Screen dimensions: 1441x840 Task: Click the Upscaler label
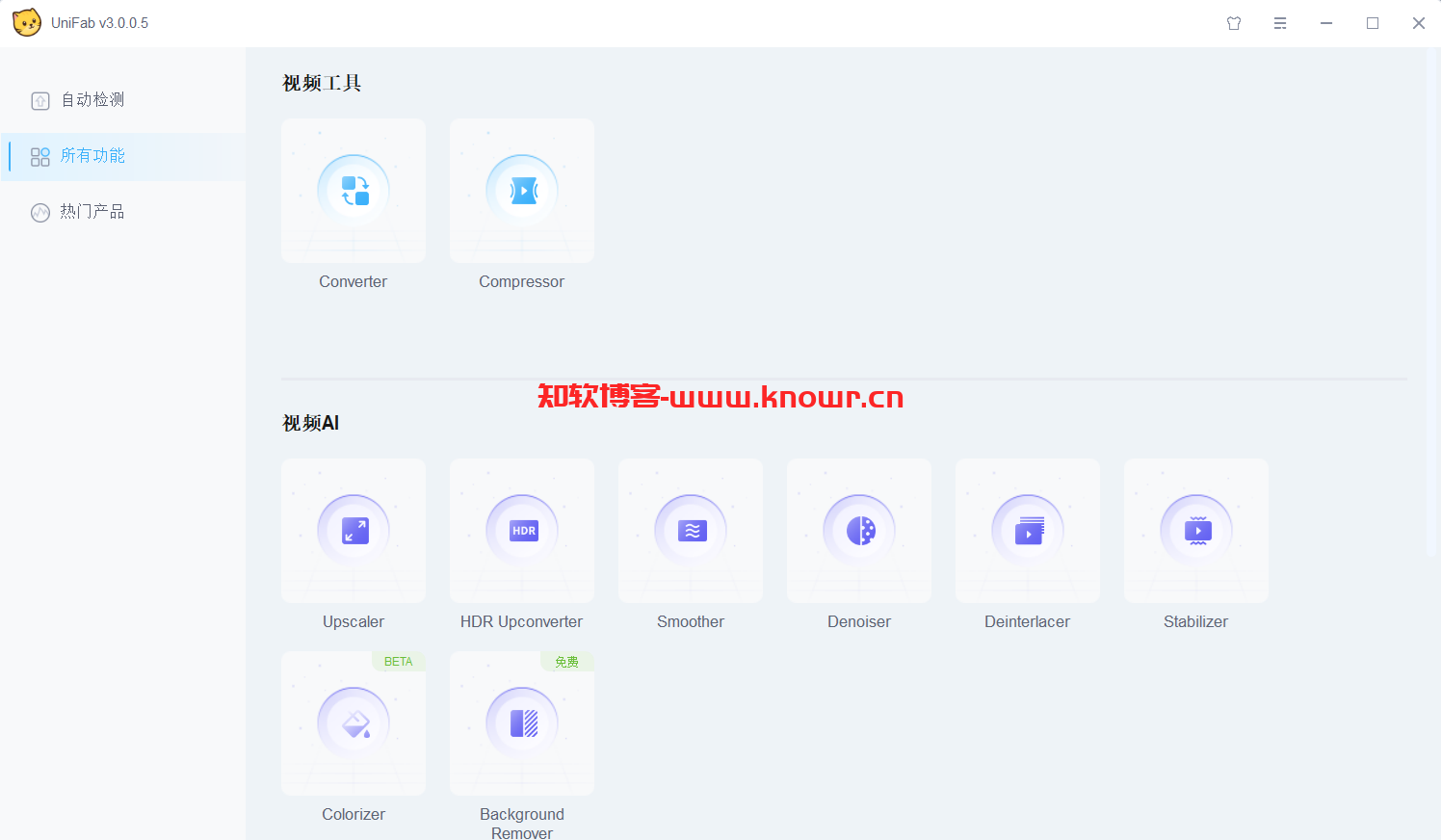pyautogui.click(x=354, y=621)
